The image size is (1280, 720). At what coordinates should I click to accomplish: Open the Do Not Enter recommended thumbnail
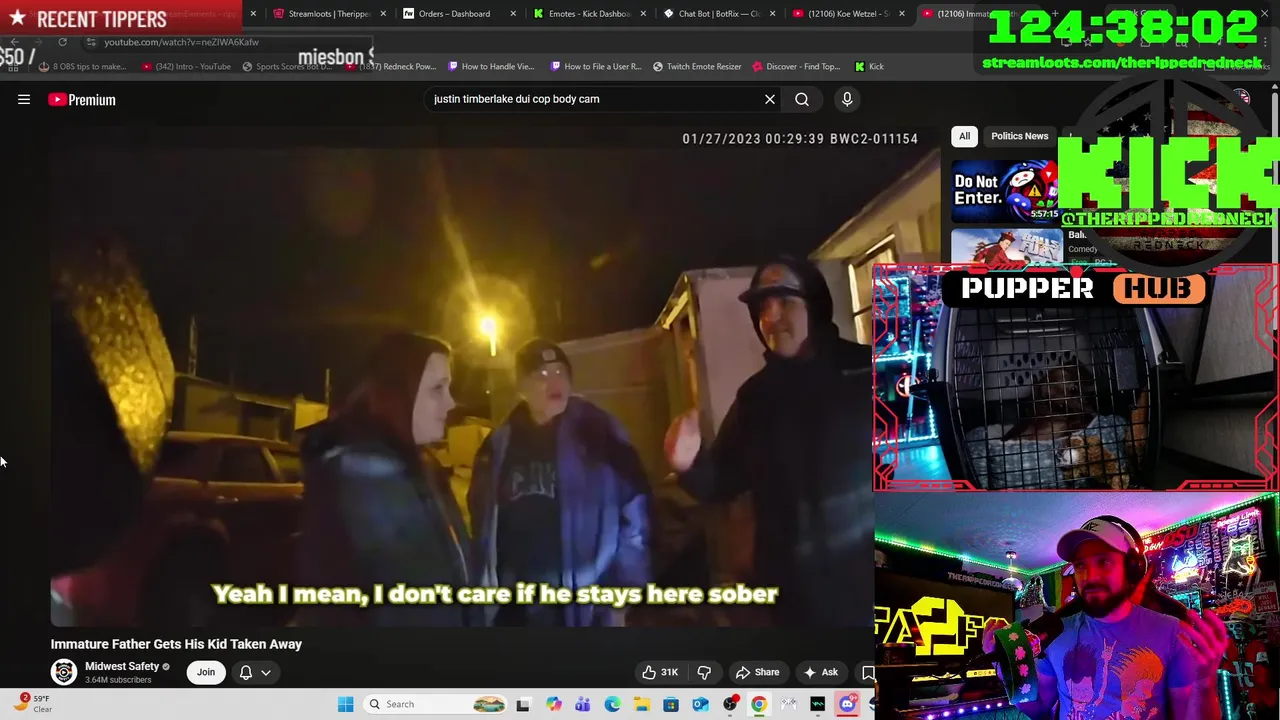1004,190
